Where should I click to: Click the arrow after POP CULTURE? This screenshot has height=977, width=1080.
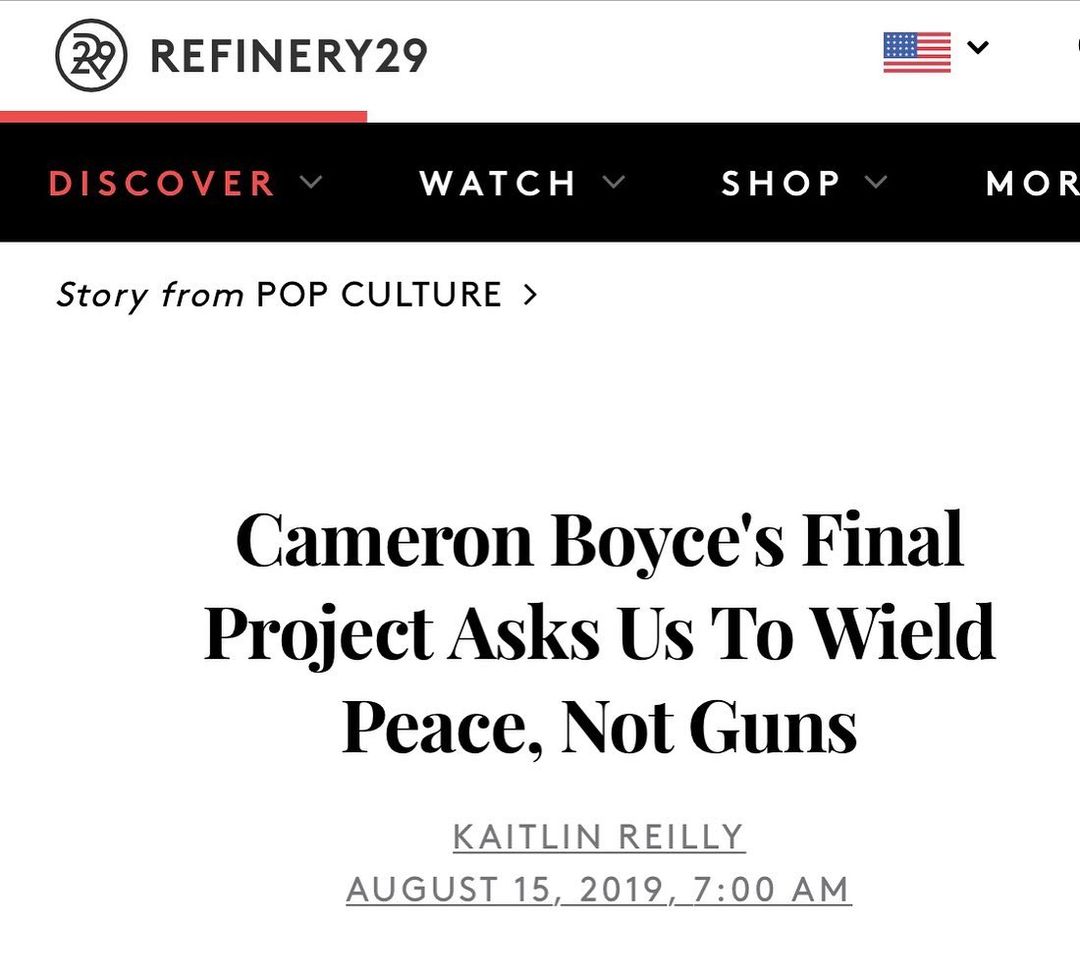point(530,295)
